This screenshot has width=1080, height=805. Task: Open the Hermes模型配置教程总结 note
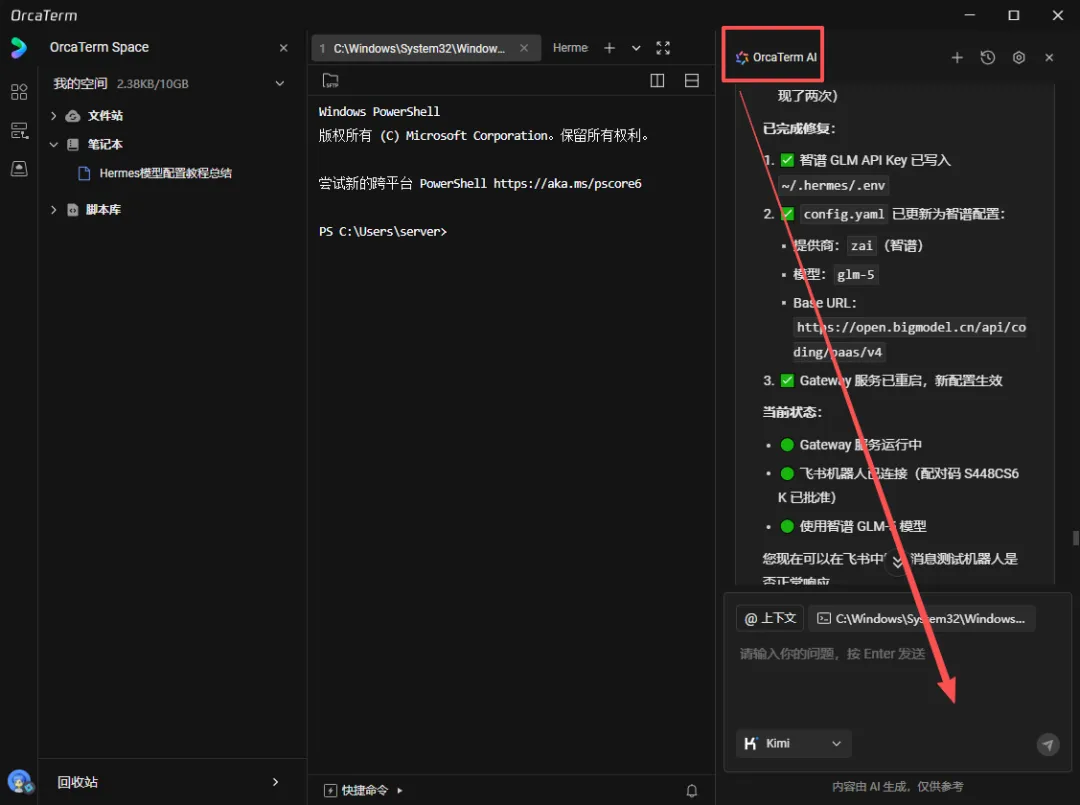165,173
